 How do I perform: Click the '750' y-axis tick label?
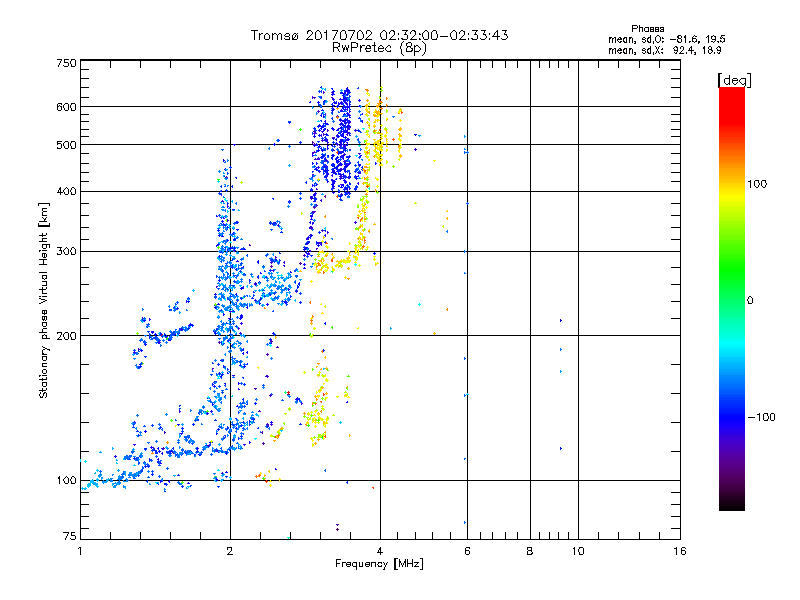(66, 63)
